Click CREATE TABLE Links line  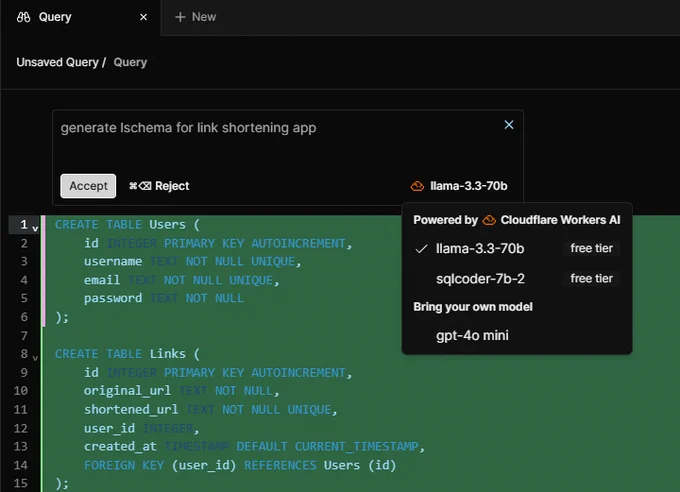127,354
